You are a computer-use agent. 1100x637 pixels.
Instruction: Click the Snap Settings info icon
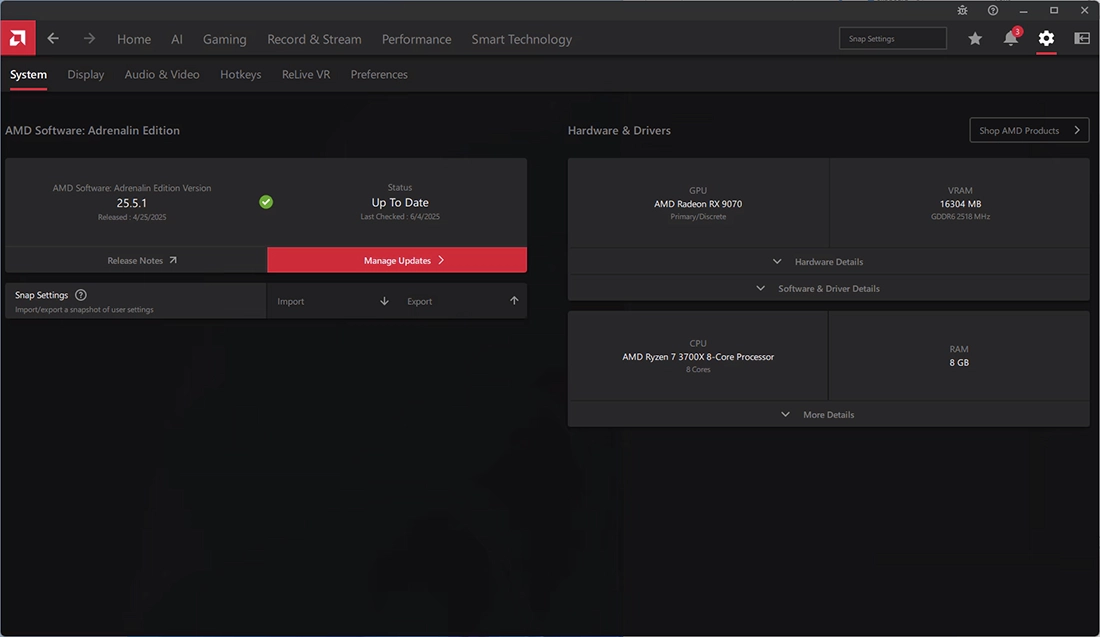(80, 294)
